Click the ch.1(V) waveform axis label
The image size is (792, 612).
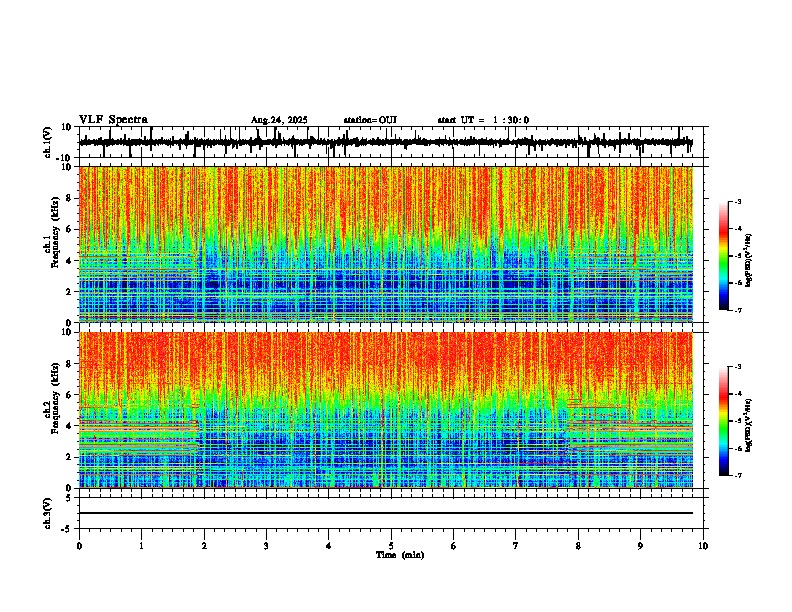pyautogui.click(x=48, y=142)
